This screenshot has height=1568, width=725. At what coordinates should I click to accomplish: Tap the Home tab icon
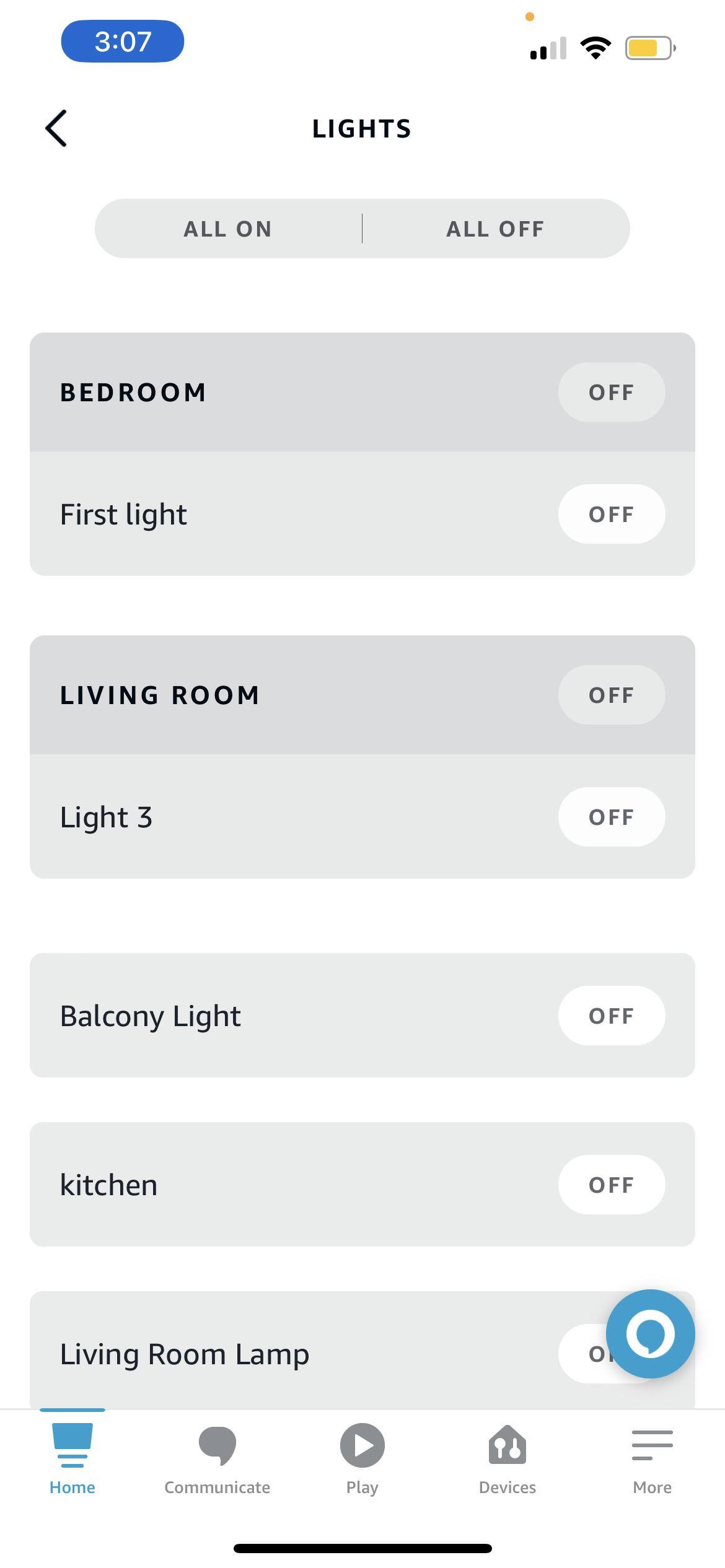click(x=72, y=1445)
